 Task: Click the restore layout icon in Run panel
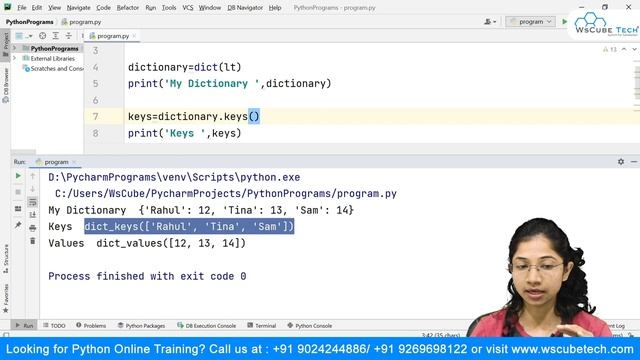tap(18, 209)
